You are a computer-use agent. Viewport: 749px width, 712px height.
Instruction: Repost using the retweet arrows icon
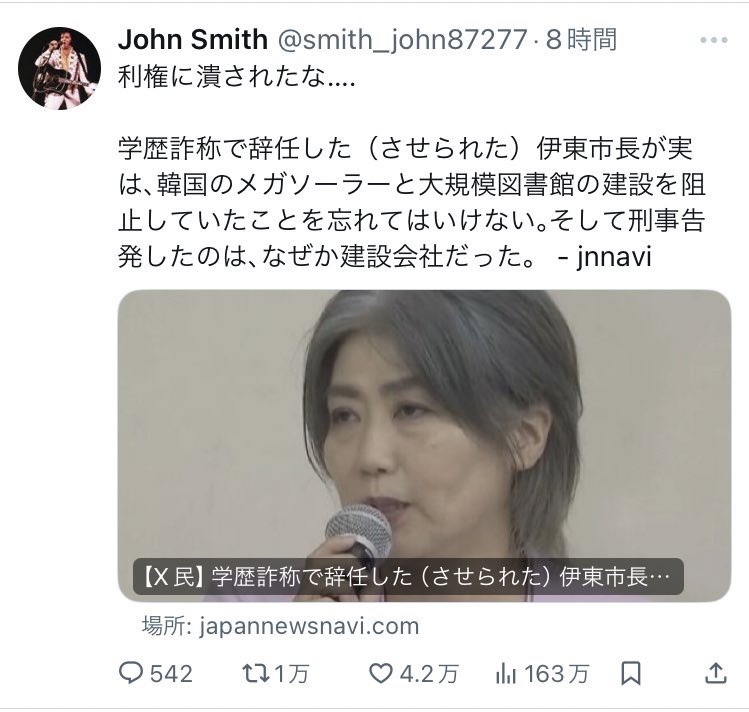(x=256, y=673)
